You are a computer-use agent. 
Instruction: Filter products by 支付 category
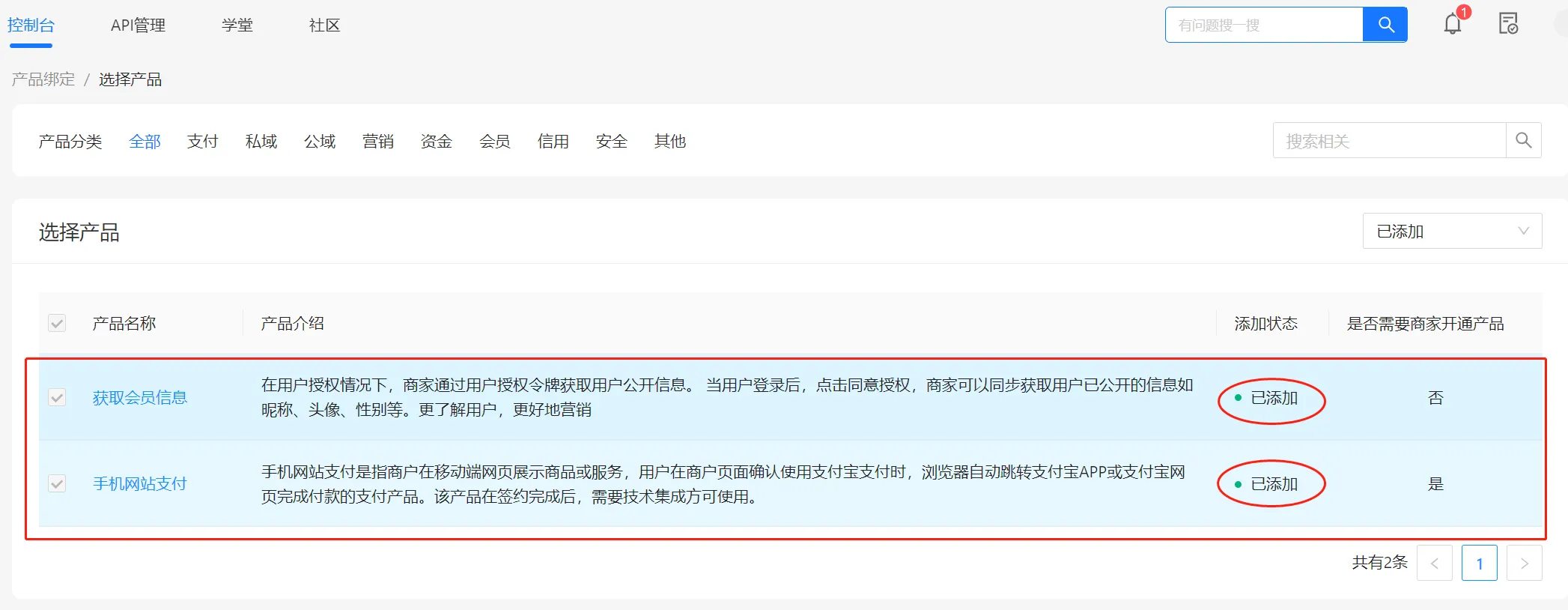[202, 141]
